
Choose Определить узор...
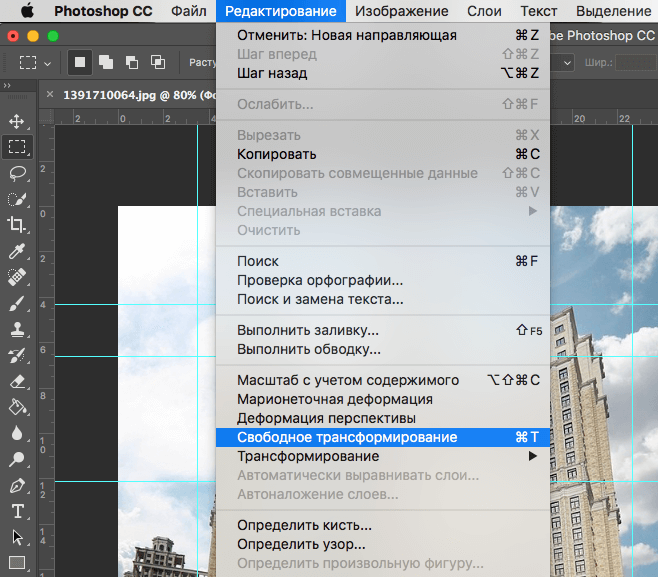[383, 544]
